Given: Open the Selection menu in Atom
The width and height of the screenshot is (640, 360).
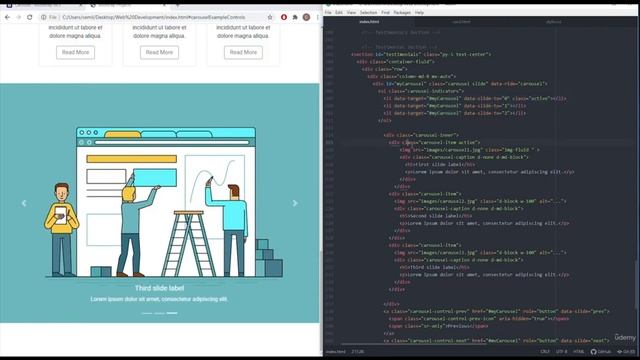Looking at the screenshot, I should (x=368, y=13).
